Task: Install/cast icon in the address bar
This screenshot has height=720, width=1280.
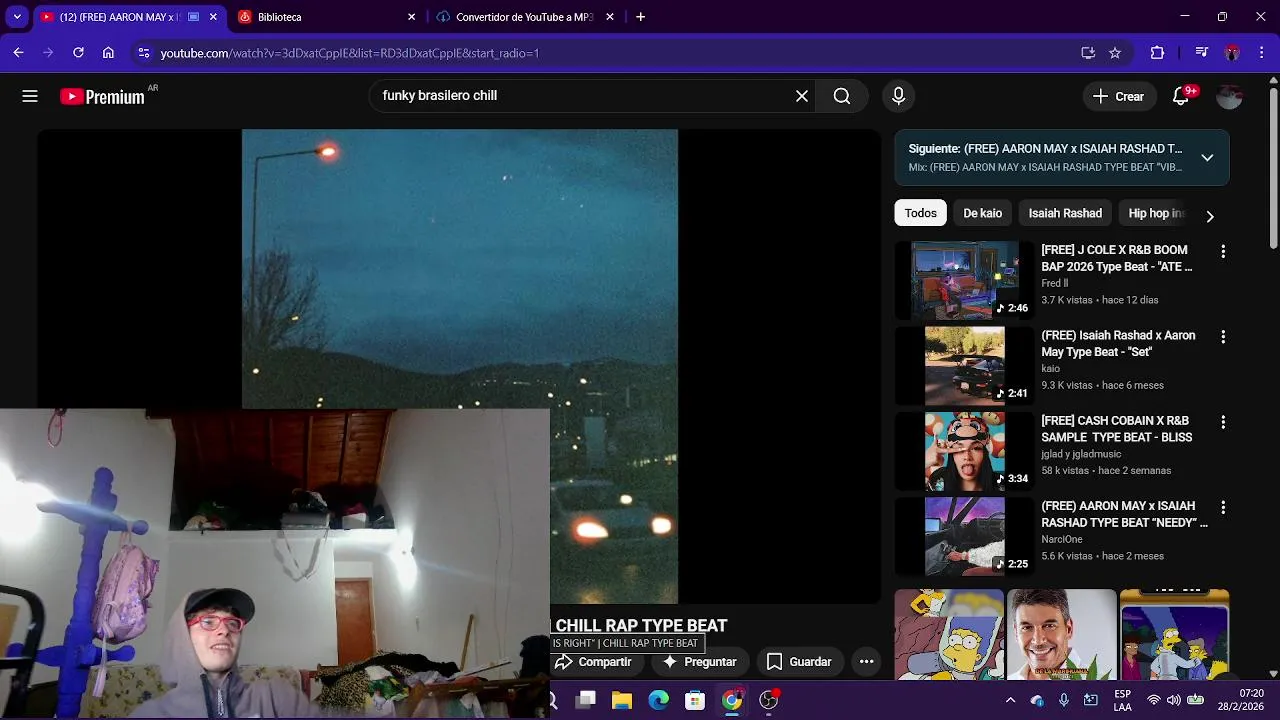Action: coord(1088,53)
